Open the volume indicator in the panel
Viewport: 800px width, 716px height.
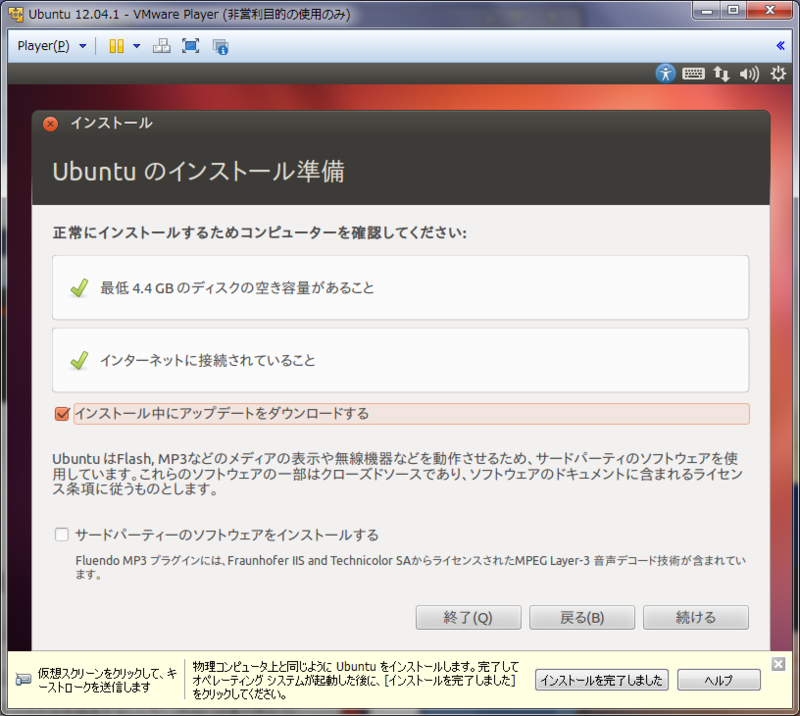[748, 73]
